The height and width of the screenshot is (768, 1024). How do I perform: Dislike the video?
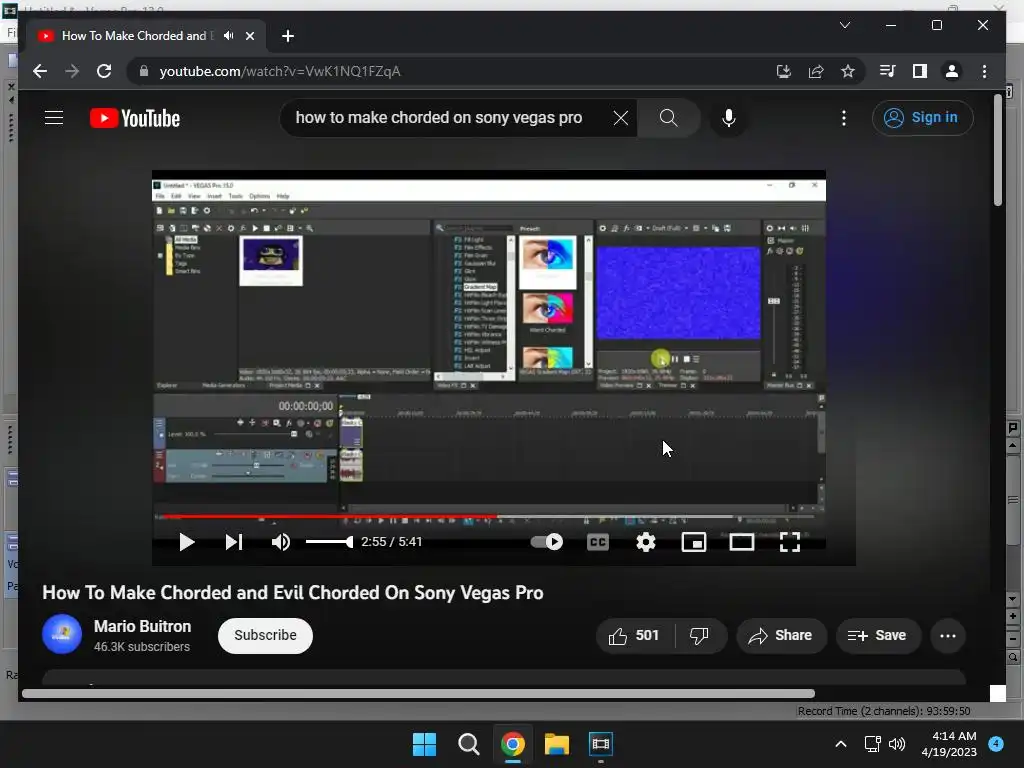pyautogui.click(x=699, y=635)
